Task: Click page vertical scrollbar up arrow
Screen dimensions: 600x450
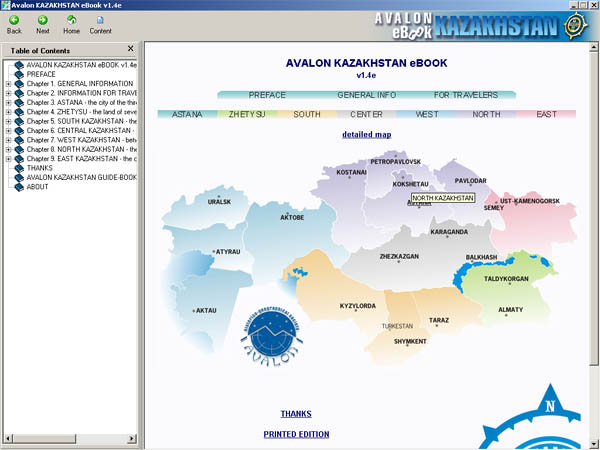Action: 593,48
